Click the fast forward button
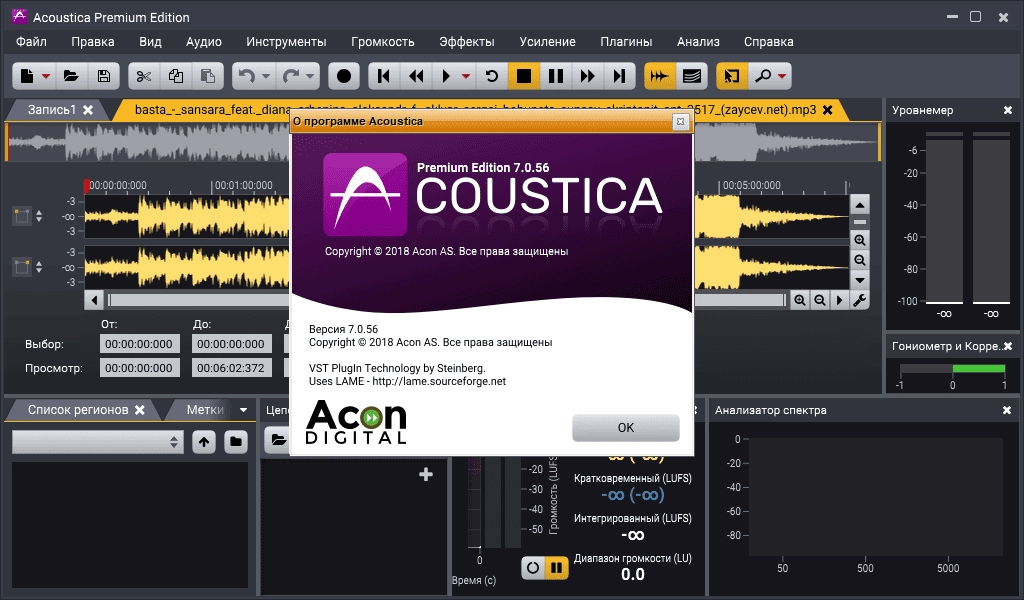1024x600 pixels. point(588,76)
